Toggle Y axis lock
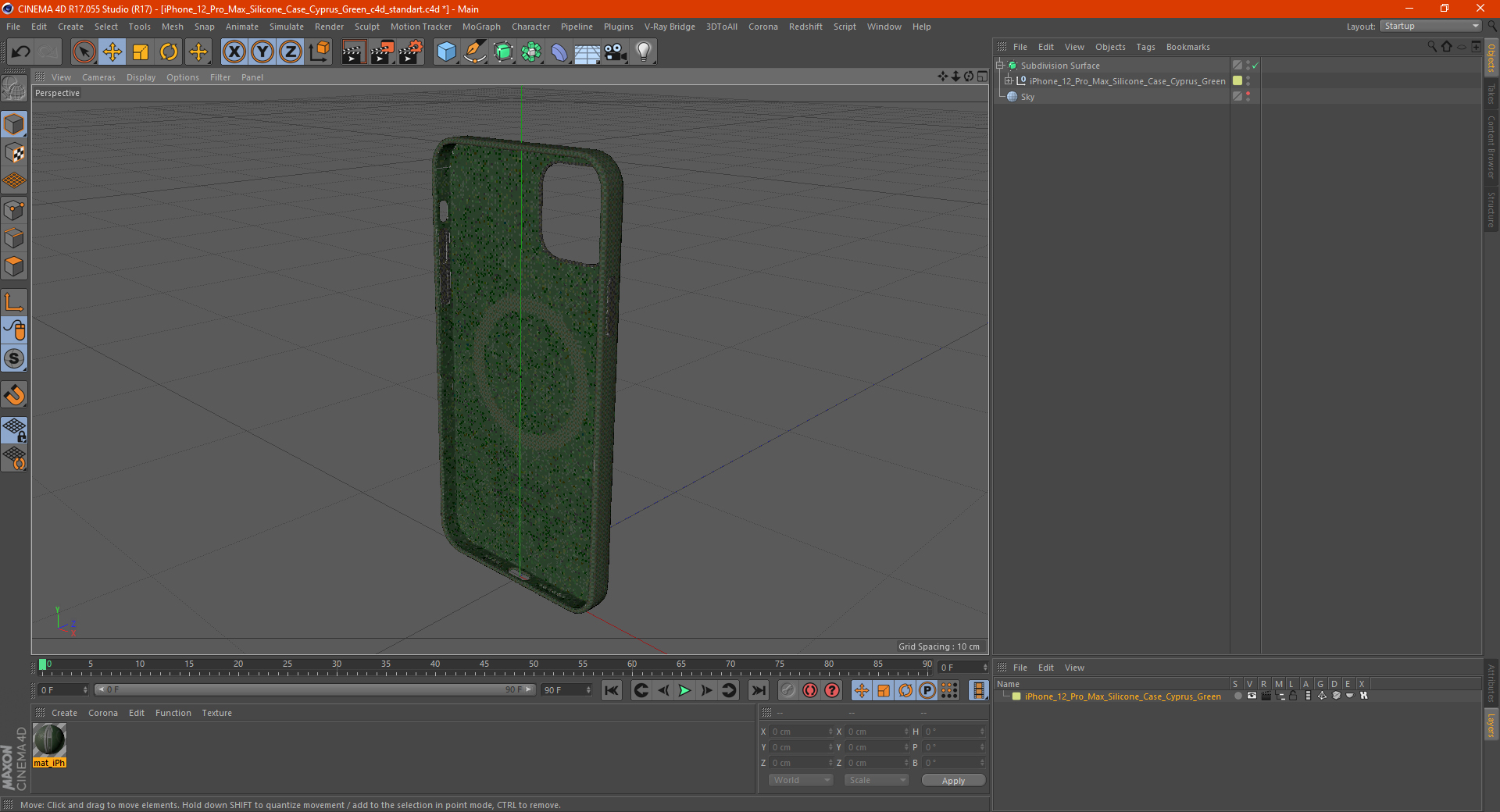The width and height of the screenshot is (1500, 812). (262, 52)
